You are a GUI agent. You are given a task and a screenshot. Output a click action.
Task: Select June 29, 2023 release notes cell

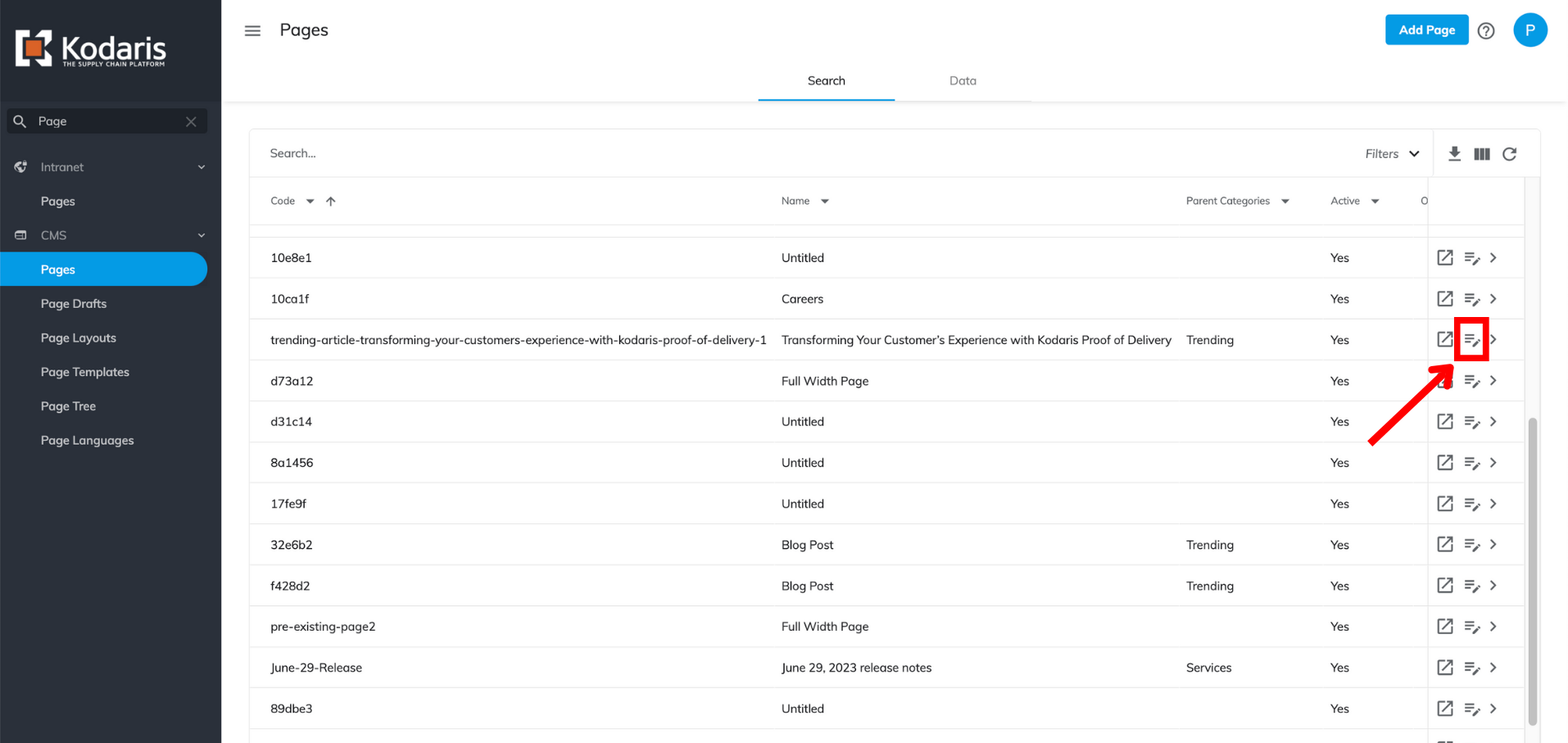pos(856,668)
